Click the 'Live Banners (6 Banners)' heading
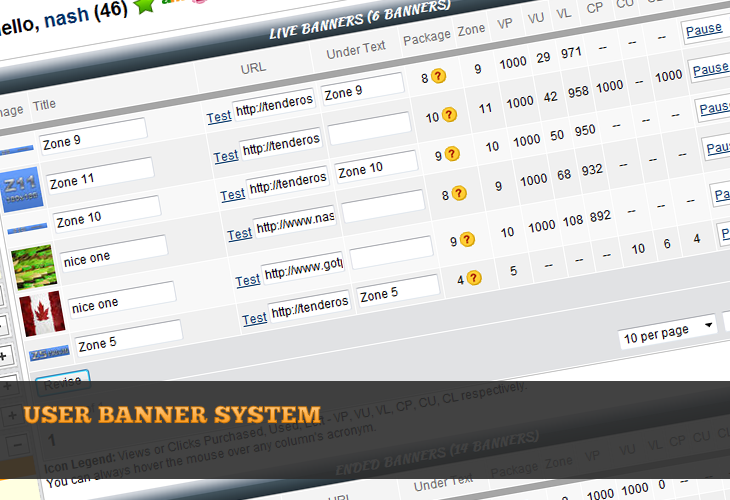730x500 pixels. (x=360, y=20)
